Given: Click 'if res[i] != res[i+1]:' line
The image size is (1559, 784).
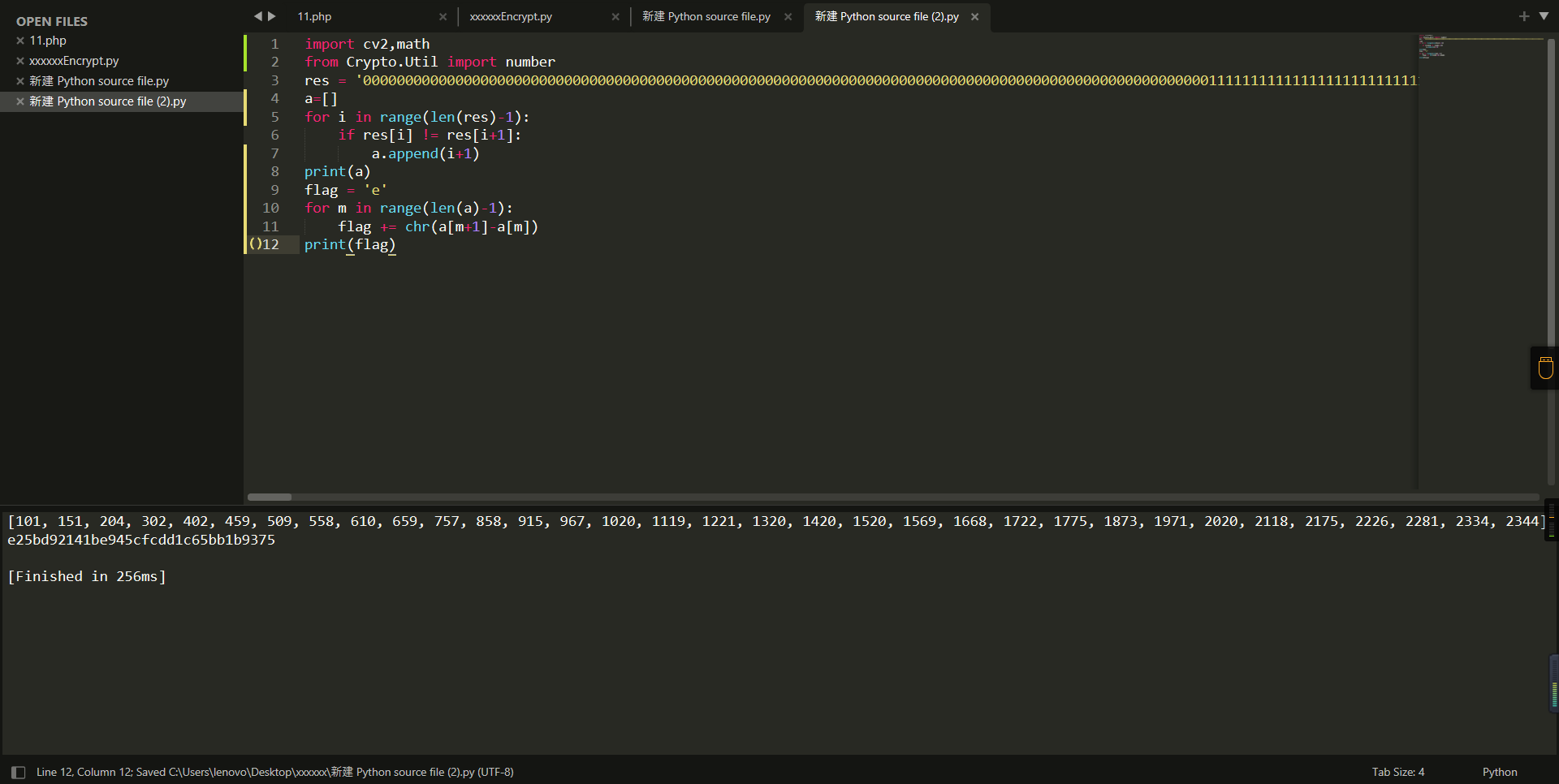Looking at the screenshot, I should [x=430, y=135].
